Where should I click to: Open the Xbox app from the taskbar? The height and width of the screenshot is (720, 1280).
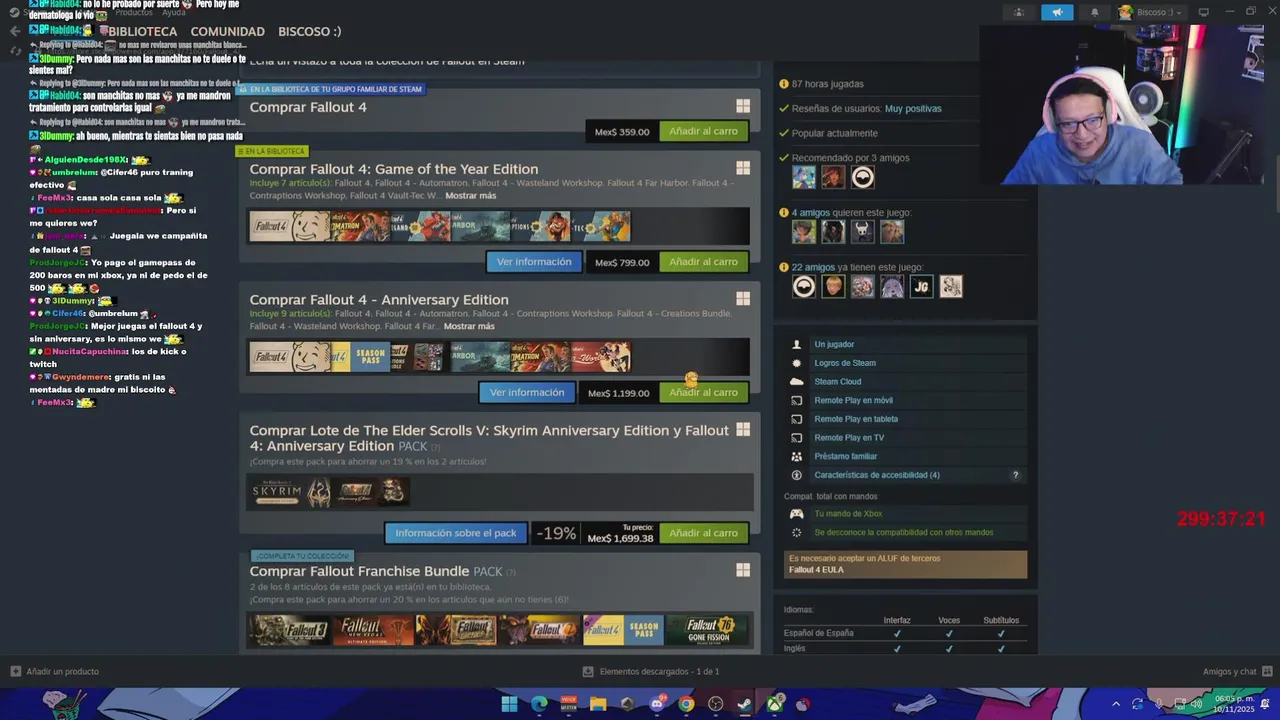pyautogui.click(x=774, y=704)
